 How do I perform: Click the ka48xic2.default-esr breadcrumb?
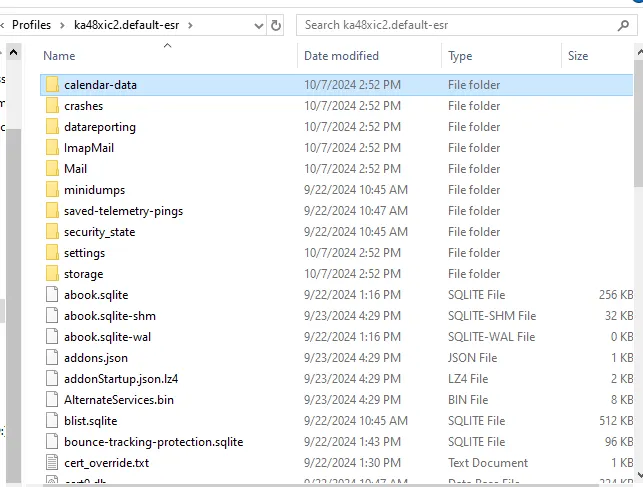pyautogui.click(x=127, y=25)
